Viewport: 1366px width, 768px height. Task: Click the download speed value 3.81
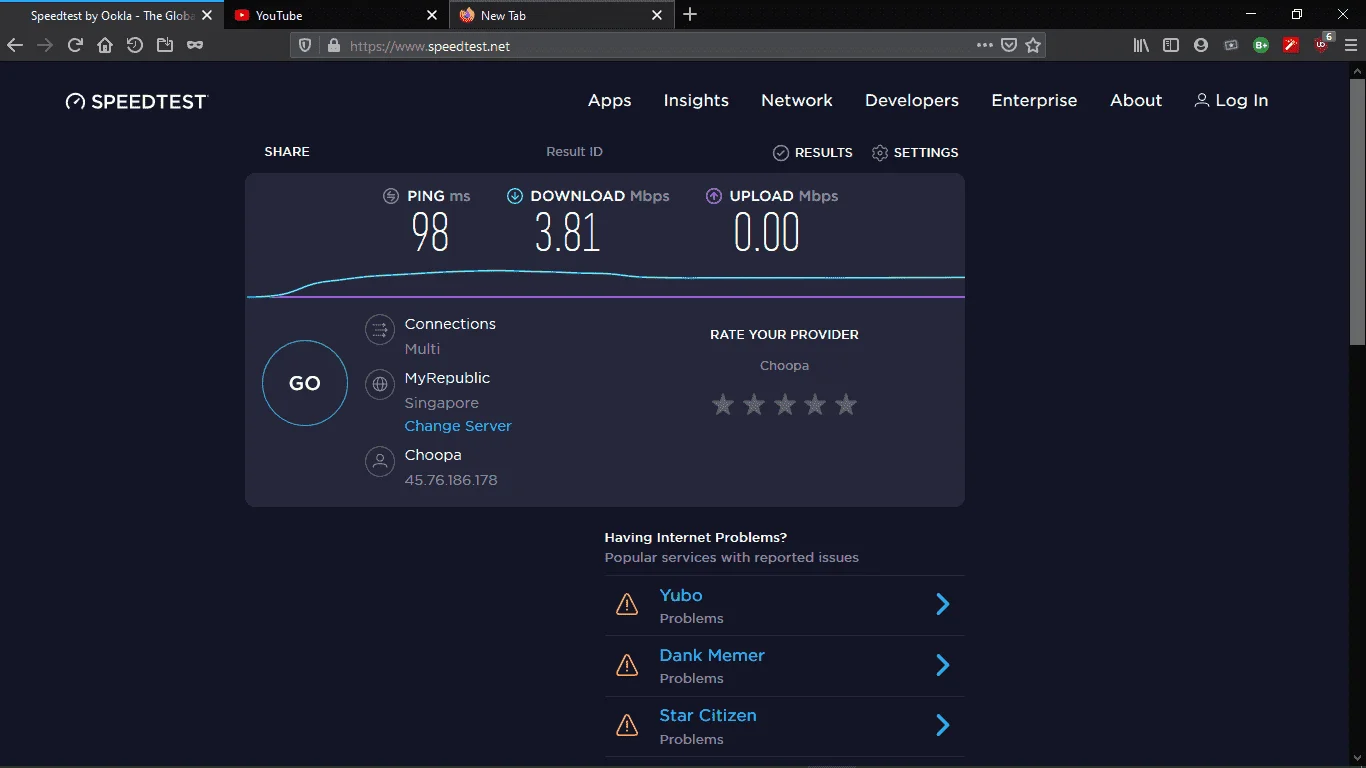(x=567, y=233)
